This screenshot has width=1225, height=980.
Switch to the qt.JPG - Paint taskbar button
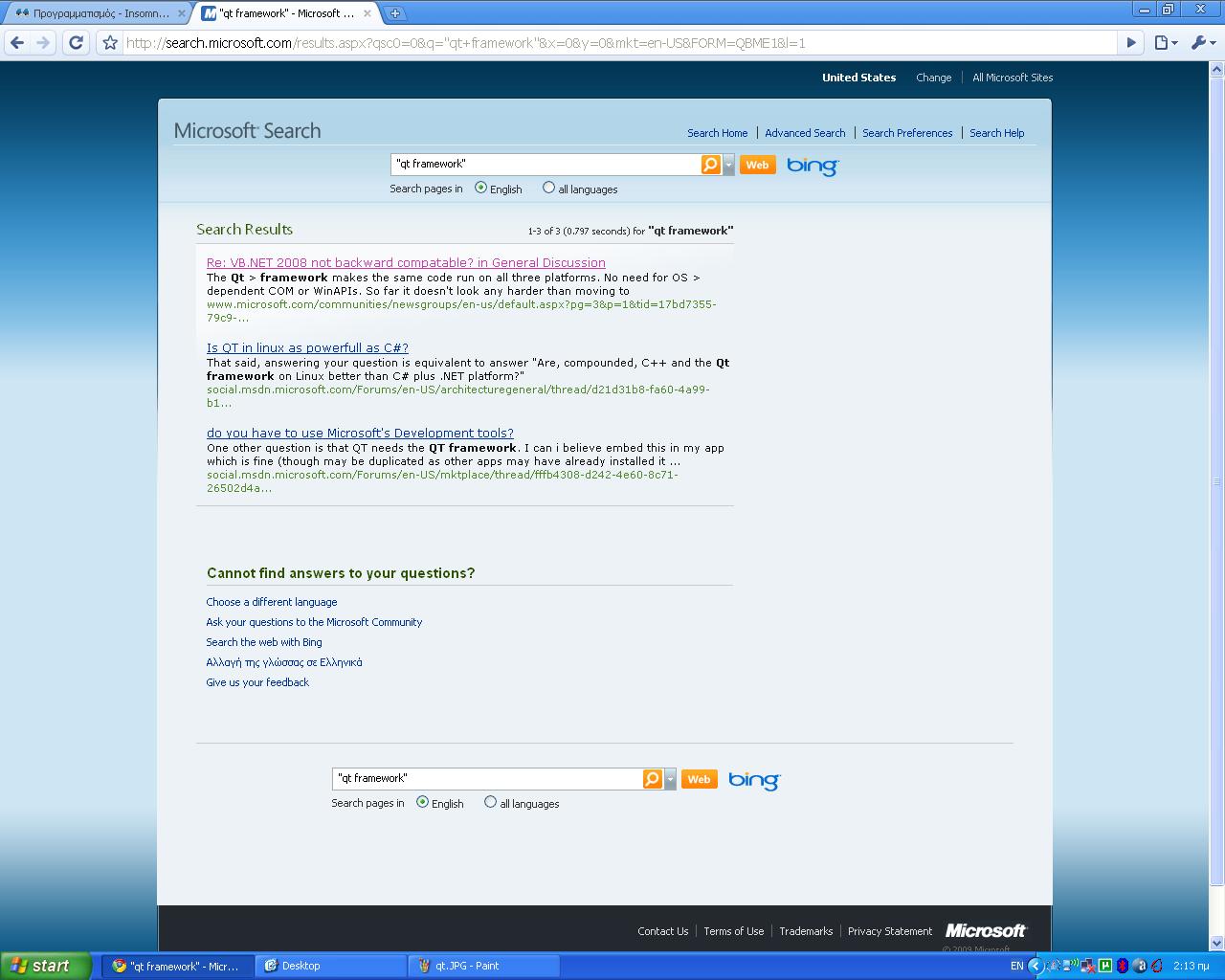click(x=483, y=966)
